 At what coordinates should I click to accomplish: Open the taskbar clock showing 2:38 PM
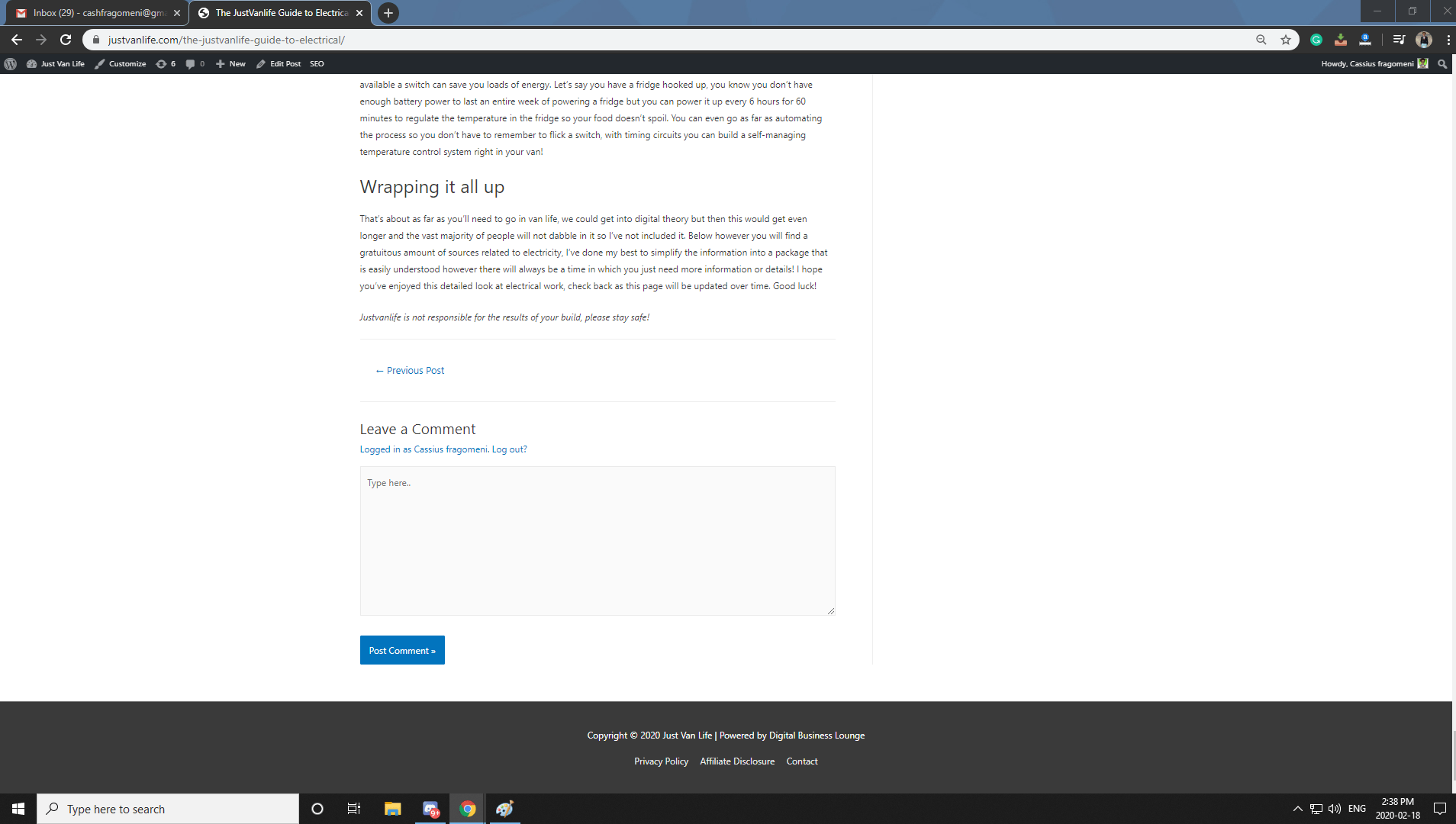click(1397, 809)
